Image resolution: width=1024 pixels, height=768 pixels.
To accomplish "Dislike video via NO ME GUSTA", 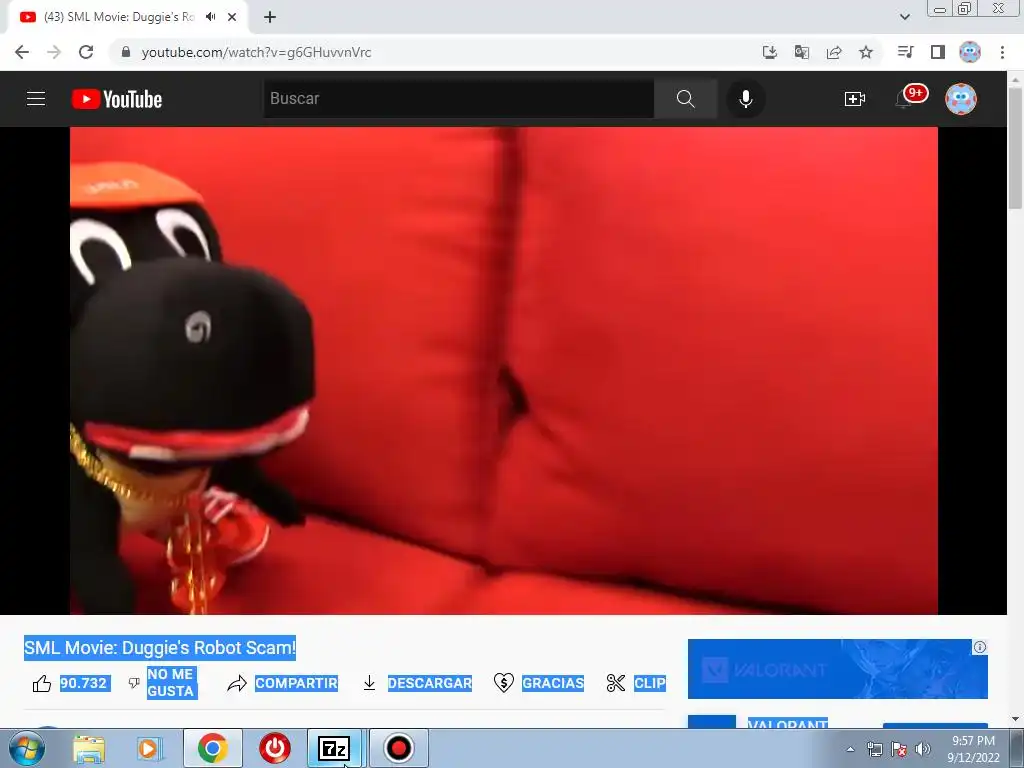I will [x=163, y=682].
